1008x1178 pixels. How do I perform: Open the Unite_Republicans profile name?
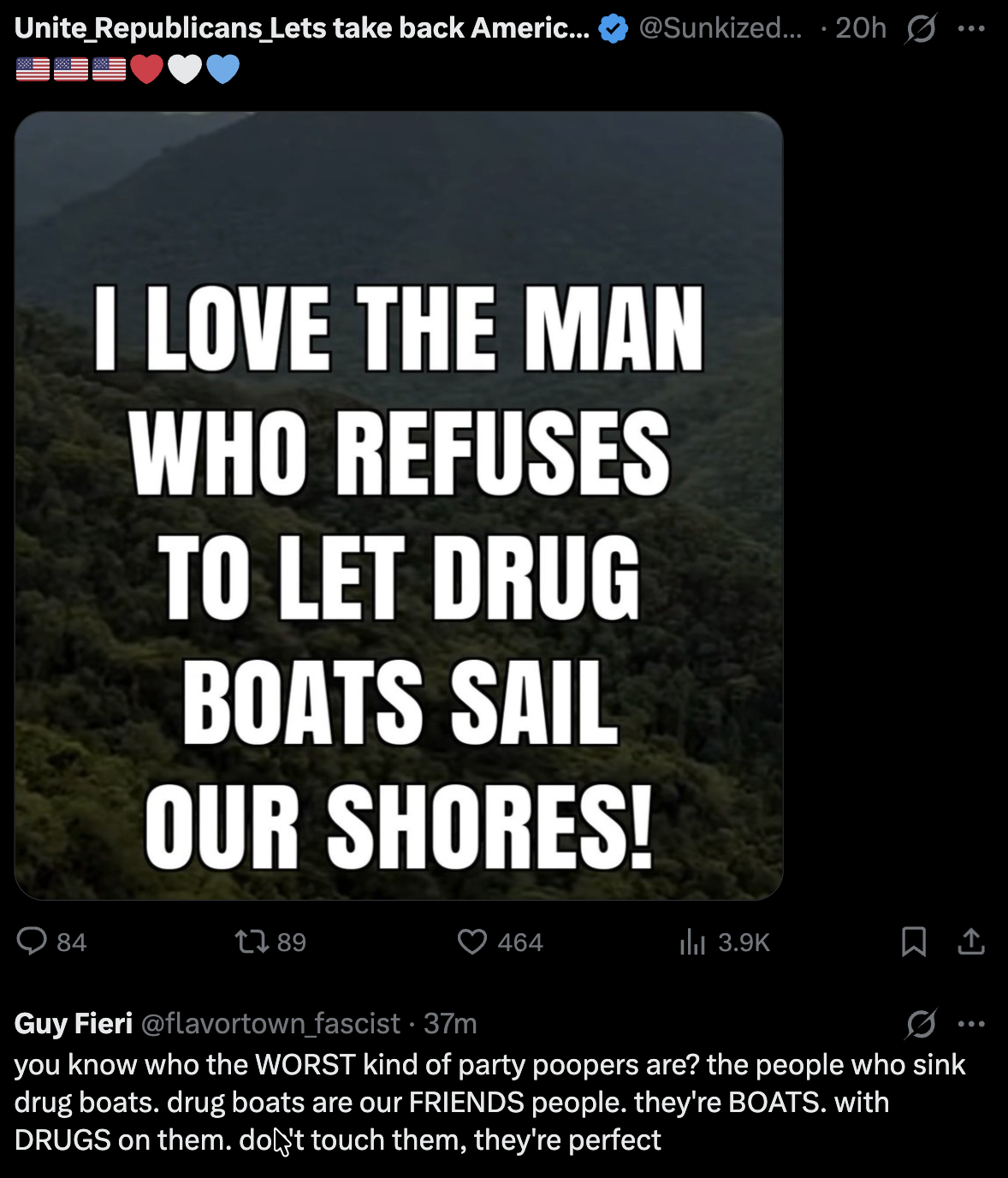click(x=301, y=29)
